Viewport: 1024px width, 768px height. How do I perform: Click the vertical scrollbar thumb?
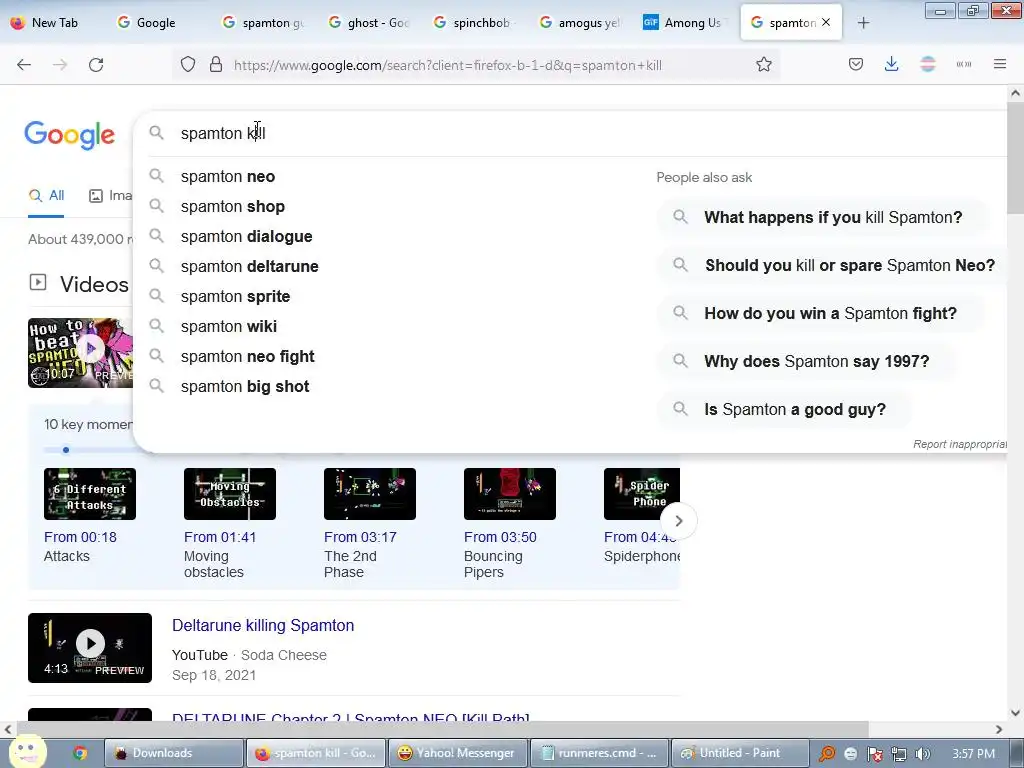pos(1015,157)
